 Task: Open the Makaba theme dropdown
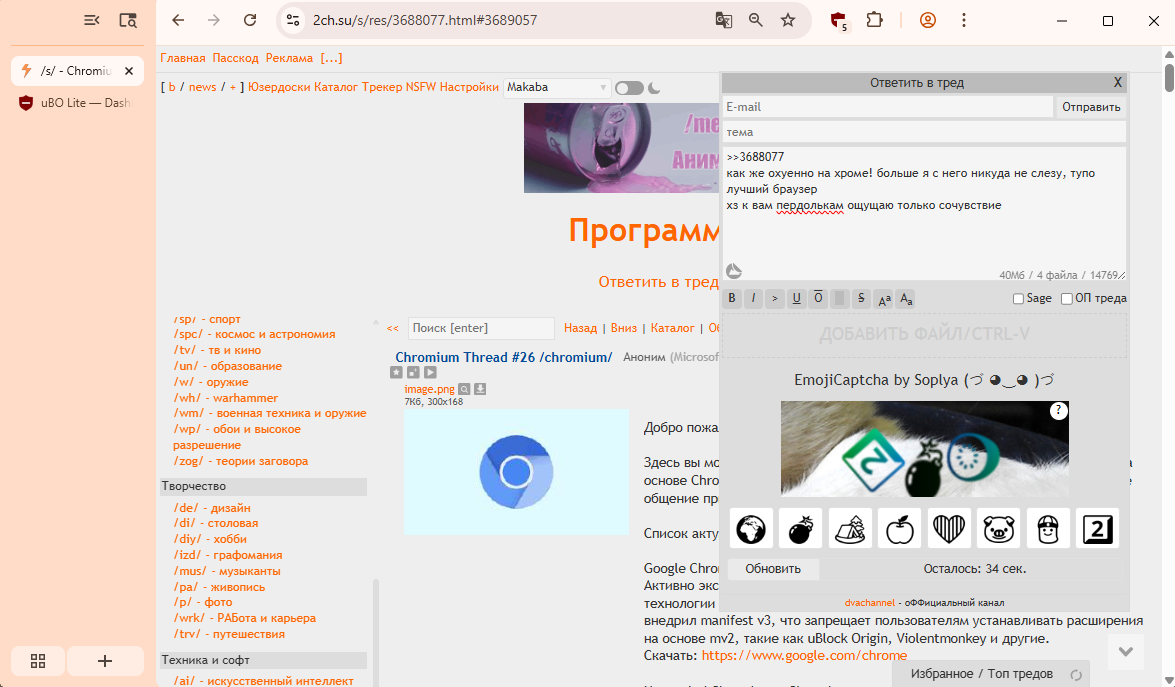[557, 88]
